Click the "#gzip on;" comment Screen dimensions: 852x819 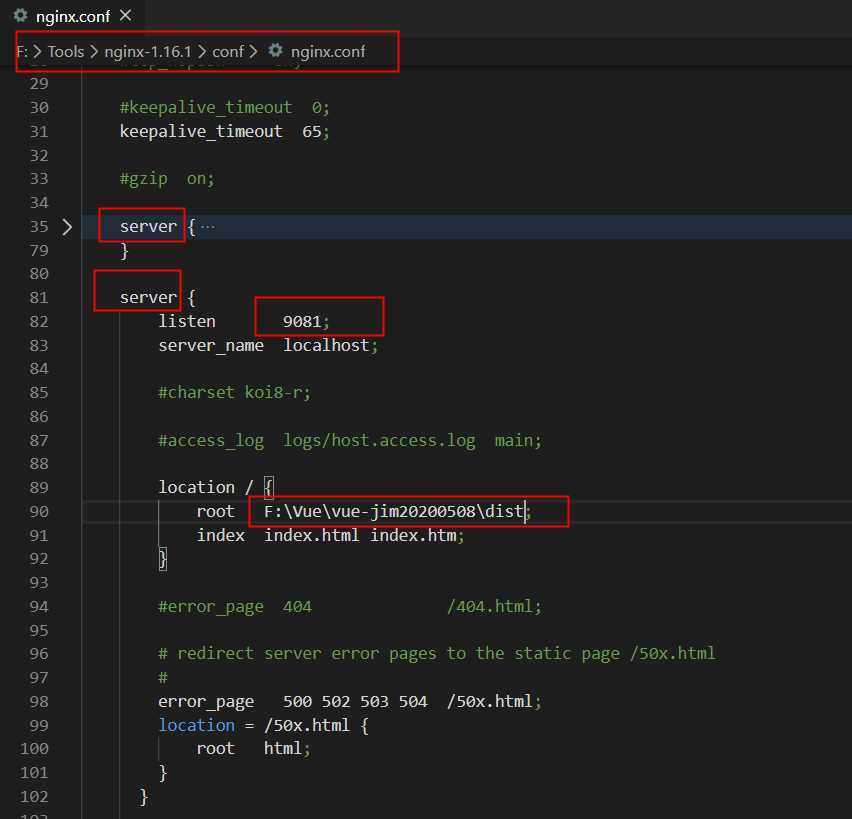pos(167,179)
